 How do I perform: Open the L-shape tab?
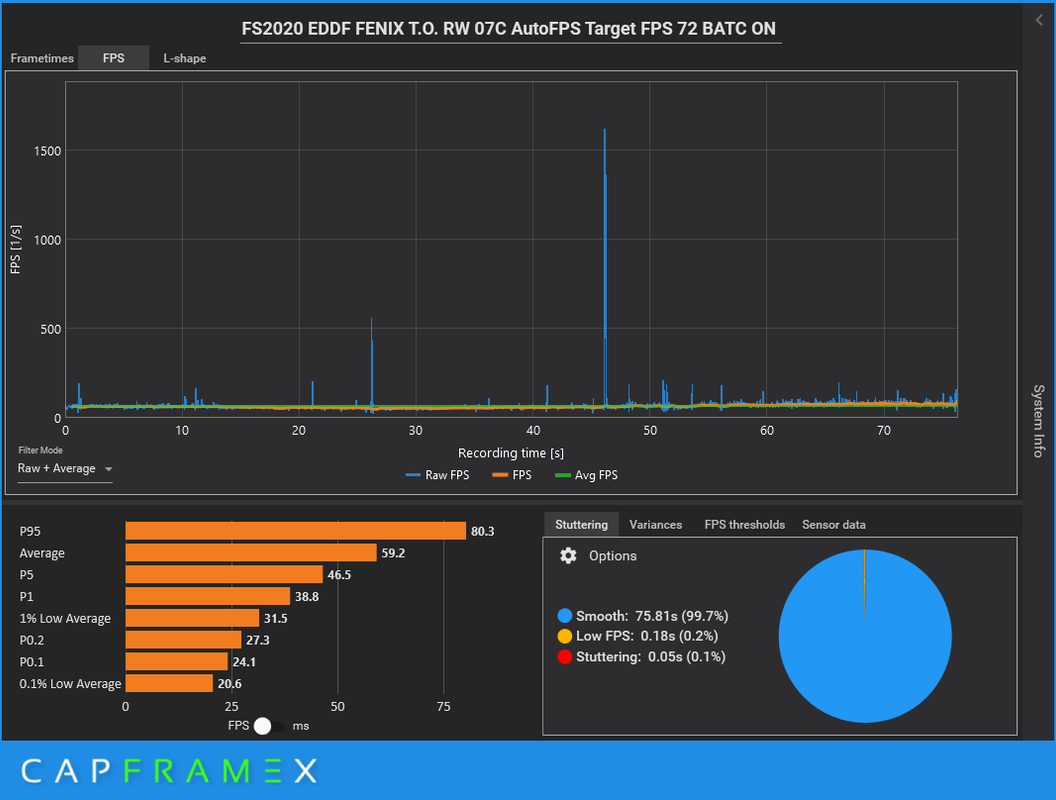[185, 58]
